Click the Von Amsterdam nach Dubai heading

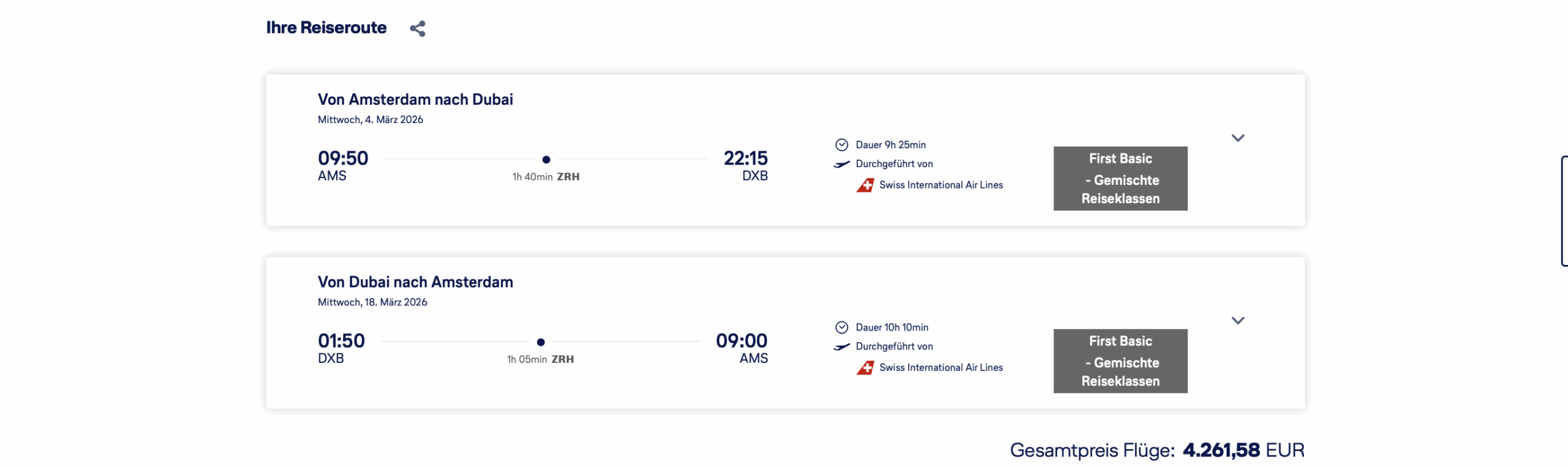pyautogui.click(x=415, y=99)
